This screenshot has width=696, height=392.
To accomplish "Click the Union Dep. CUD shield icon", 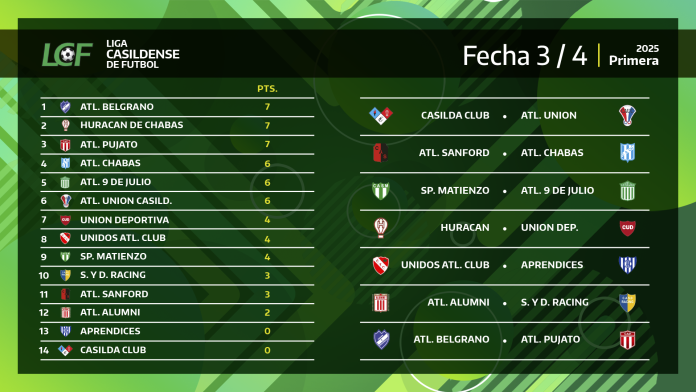I will (627, 228).
